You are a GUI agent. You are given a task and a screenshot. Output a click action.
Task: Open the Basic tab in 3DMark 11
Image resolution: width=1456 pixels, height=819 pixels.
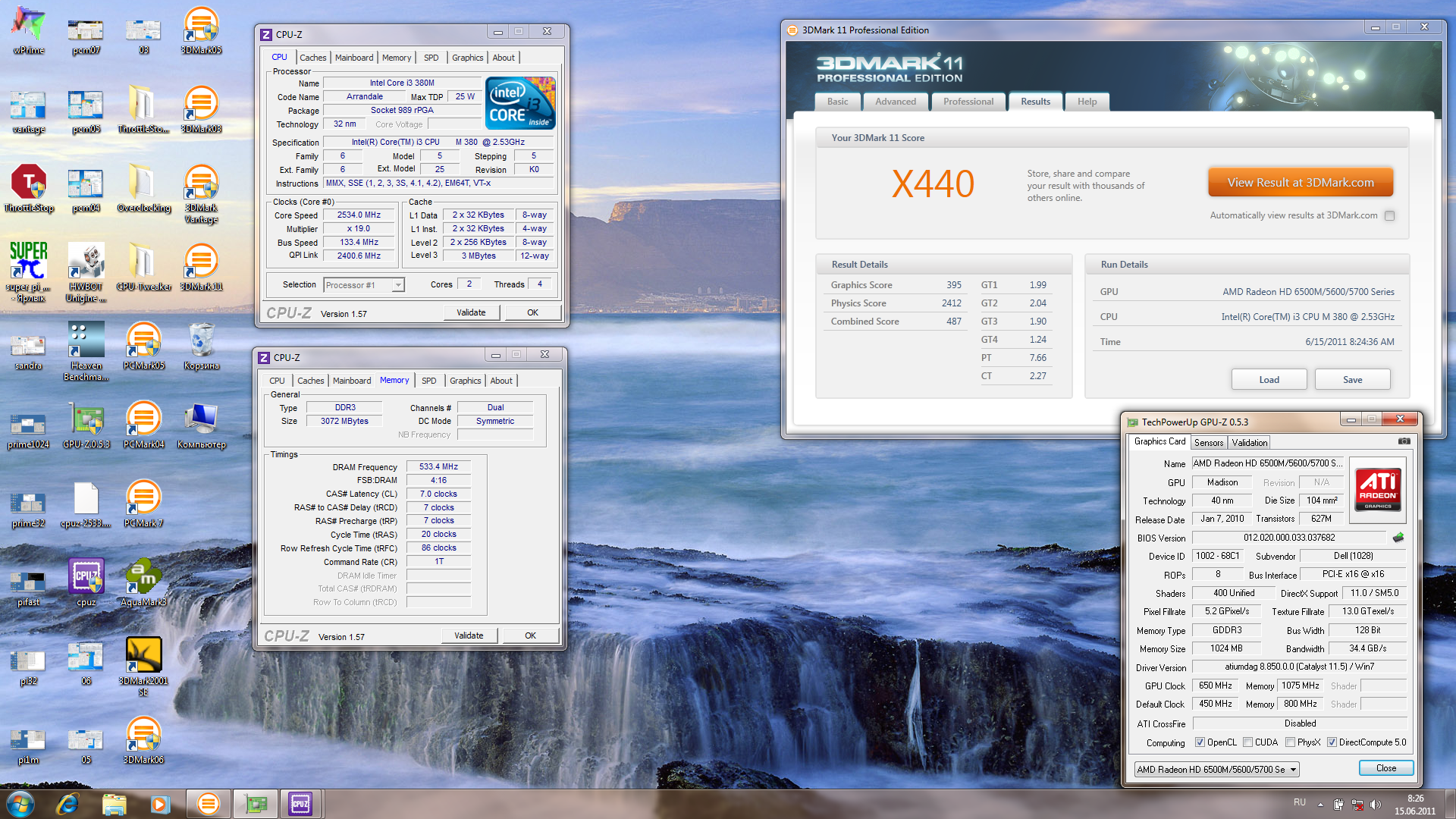pos(838,102)
